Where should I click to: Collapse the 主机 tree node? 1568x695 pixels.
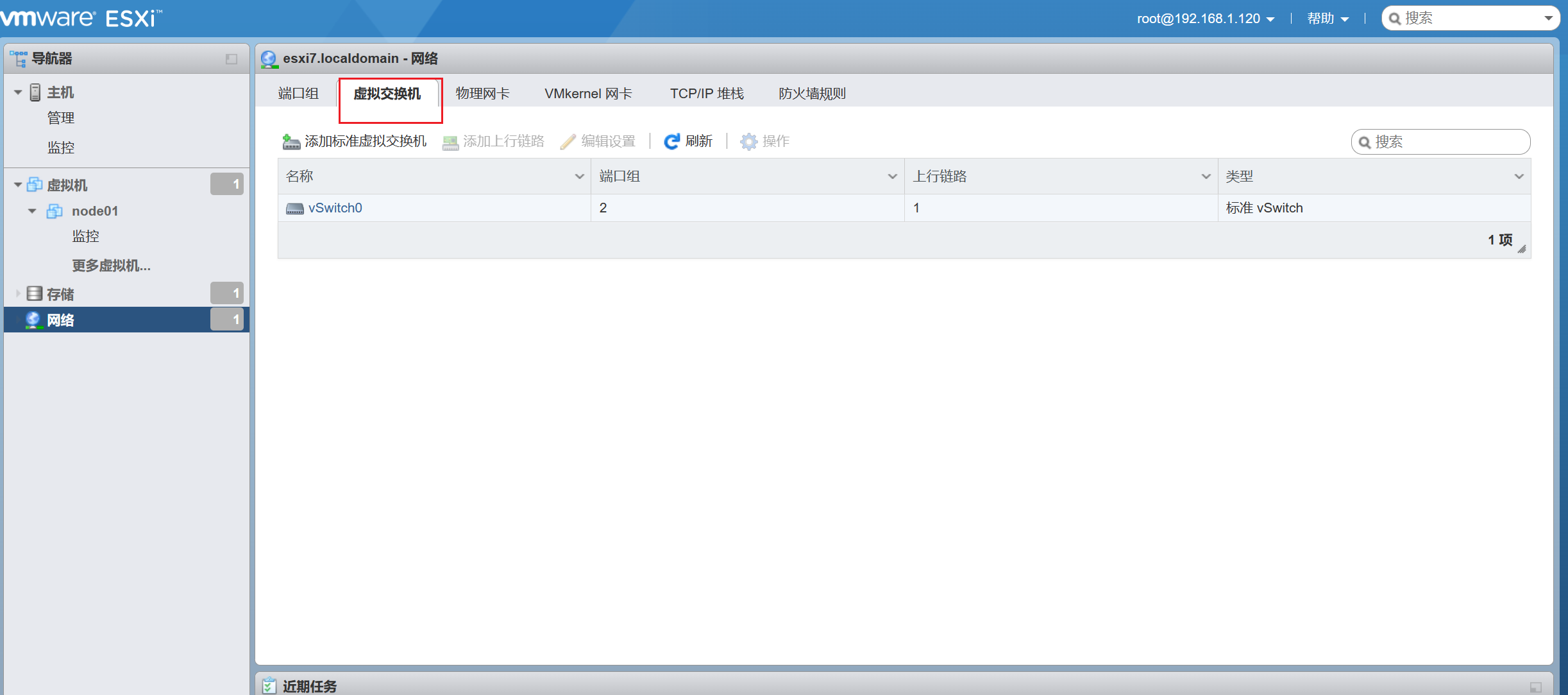(x=18, y=92)
